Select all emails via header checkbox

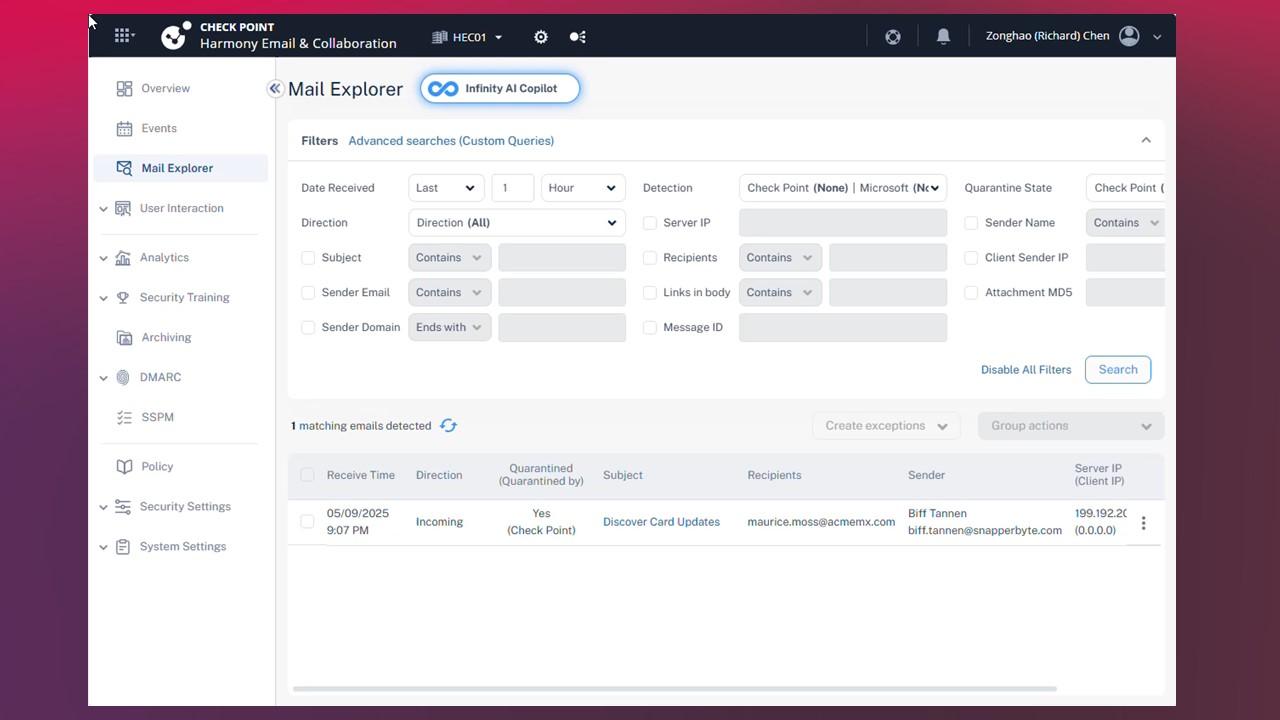click(307, 475)
